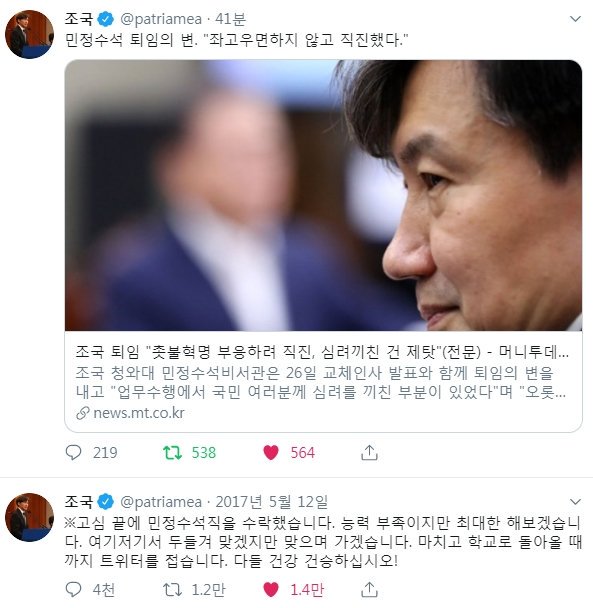Open the 2017년 5월 12일 timestamp link

271,502
